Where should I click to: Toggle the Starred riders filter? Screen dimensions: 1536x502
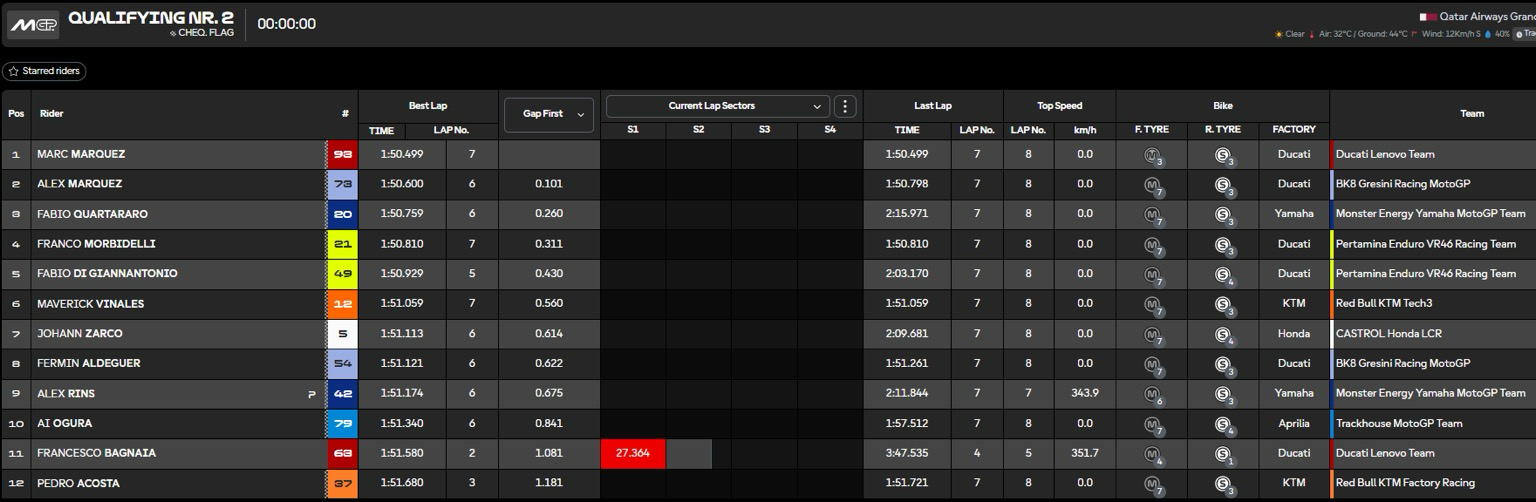pyautogui.click(x=44, y=71)
